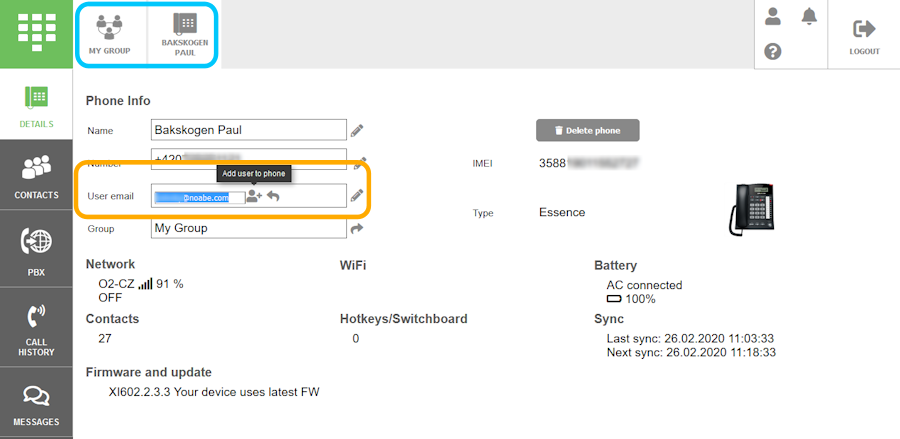Open the PBX sidebar section
Image resolution: width=900 pixels, height=439 pixels.
click(36, 250)
